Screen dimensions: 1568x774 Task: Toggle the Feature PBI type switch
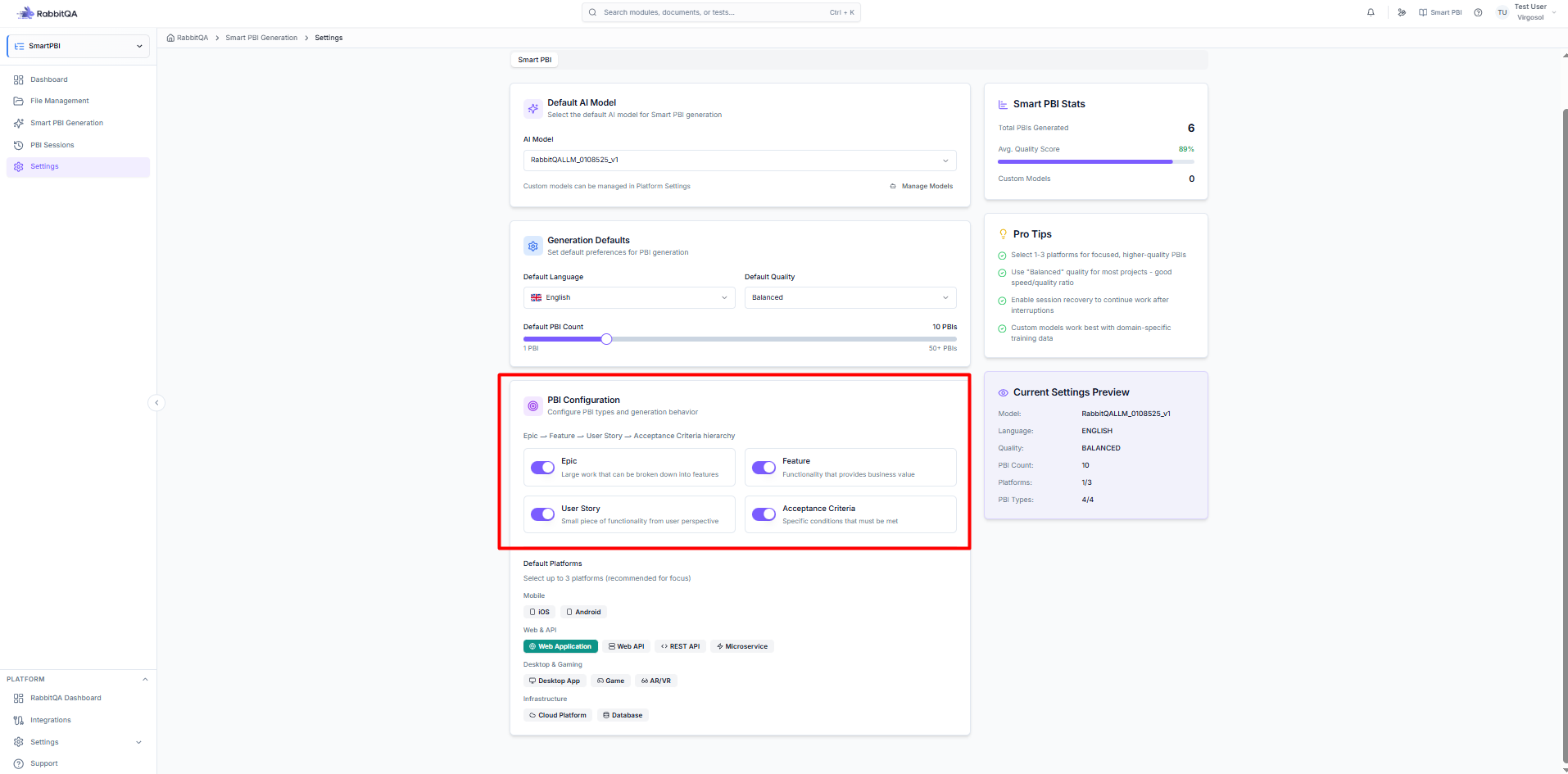[x=764, y=468]
